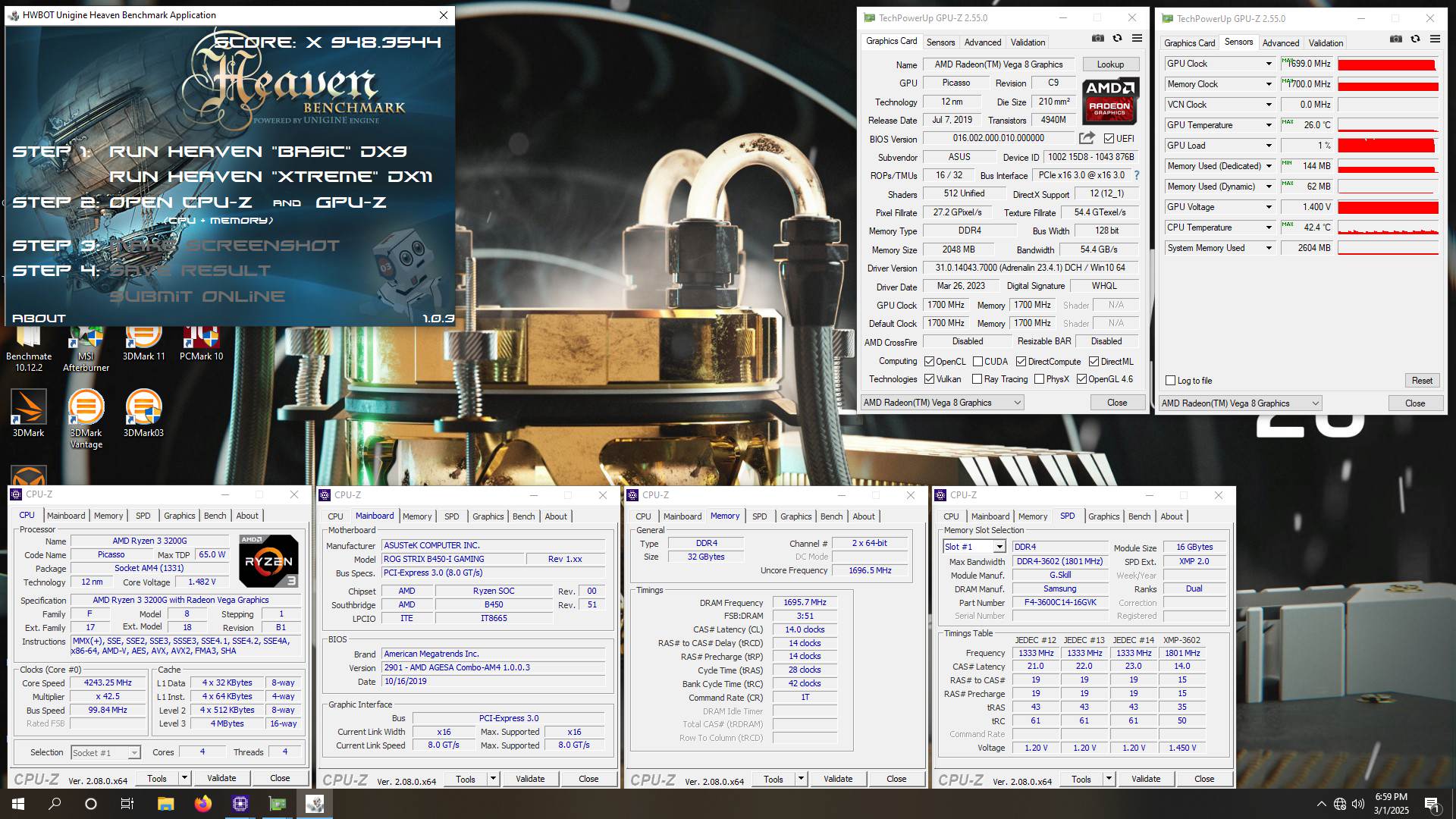Switch to Validation tab in GPU-Z Sensors window
Screen dimensions: 1456x819
tap(1326, 43)
